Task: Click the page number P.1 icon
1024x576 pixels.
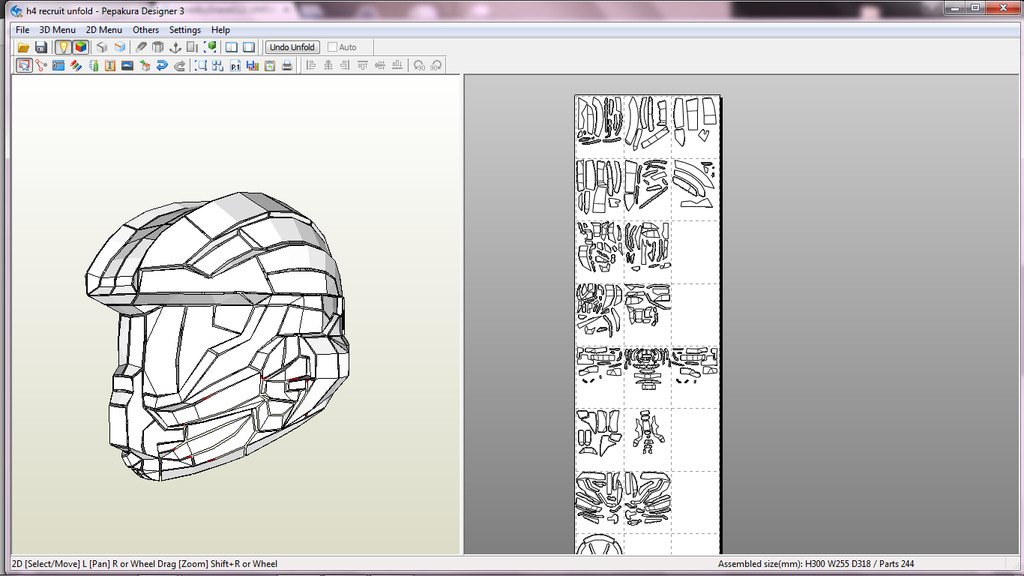Action: coord(236,65)
